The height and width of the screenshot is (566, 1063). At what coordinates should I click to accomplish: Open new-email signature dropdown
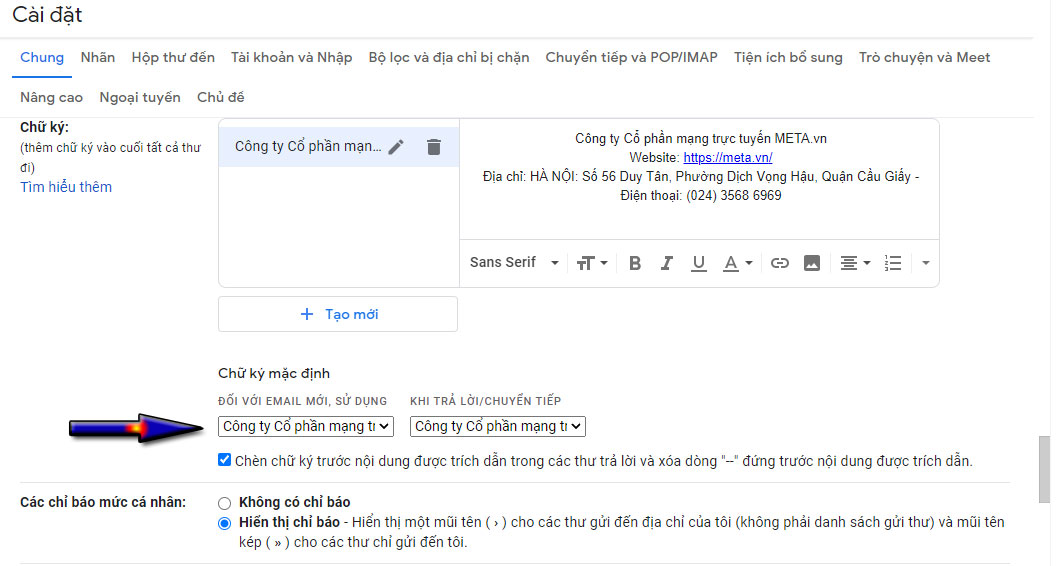(306, 426)
